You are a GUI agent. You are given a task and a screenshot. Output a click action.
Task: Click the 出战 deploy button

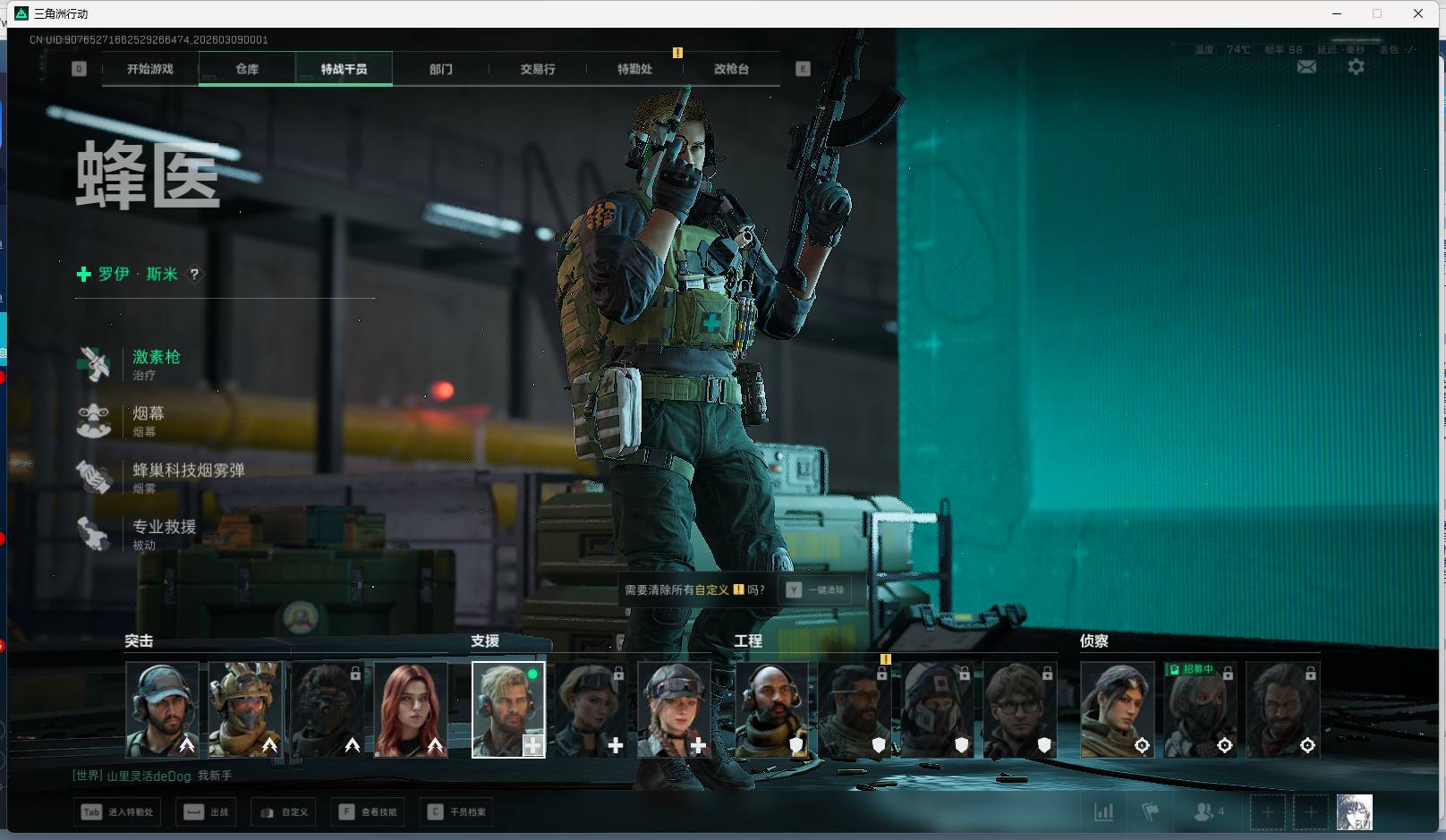(207, 812)
